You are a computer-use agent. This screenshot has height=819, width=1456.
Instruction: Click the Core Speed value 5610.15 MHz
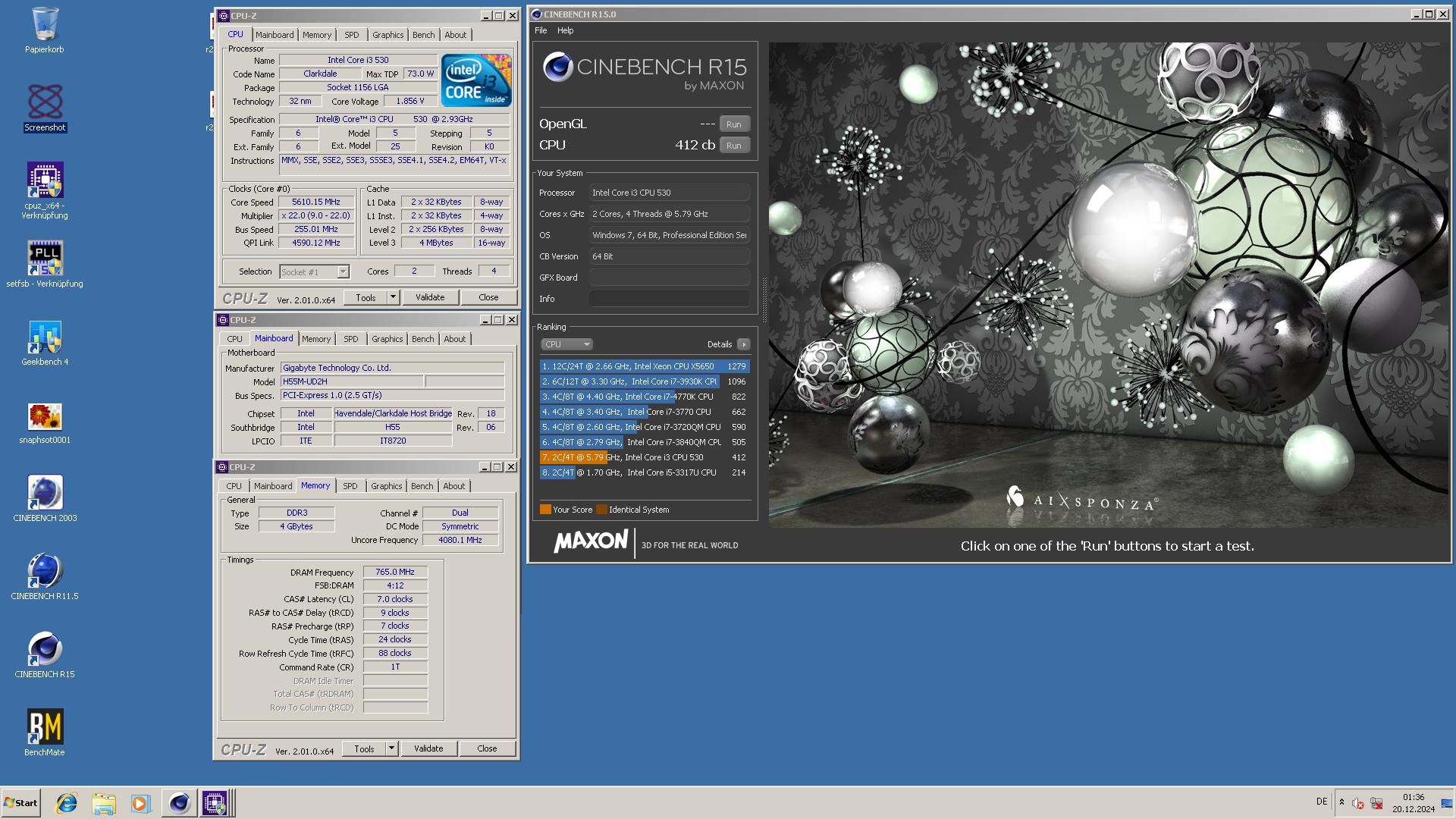click(316, 202)
